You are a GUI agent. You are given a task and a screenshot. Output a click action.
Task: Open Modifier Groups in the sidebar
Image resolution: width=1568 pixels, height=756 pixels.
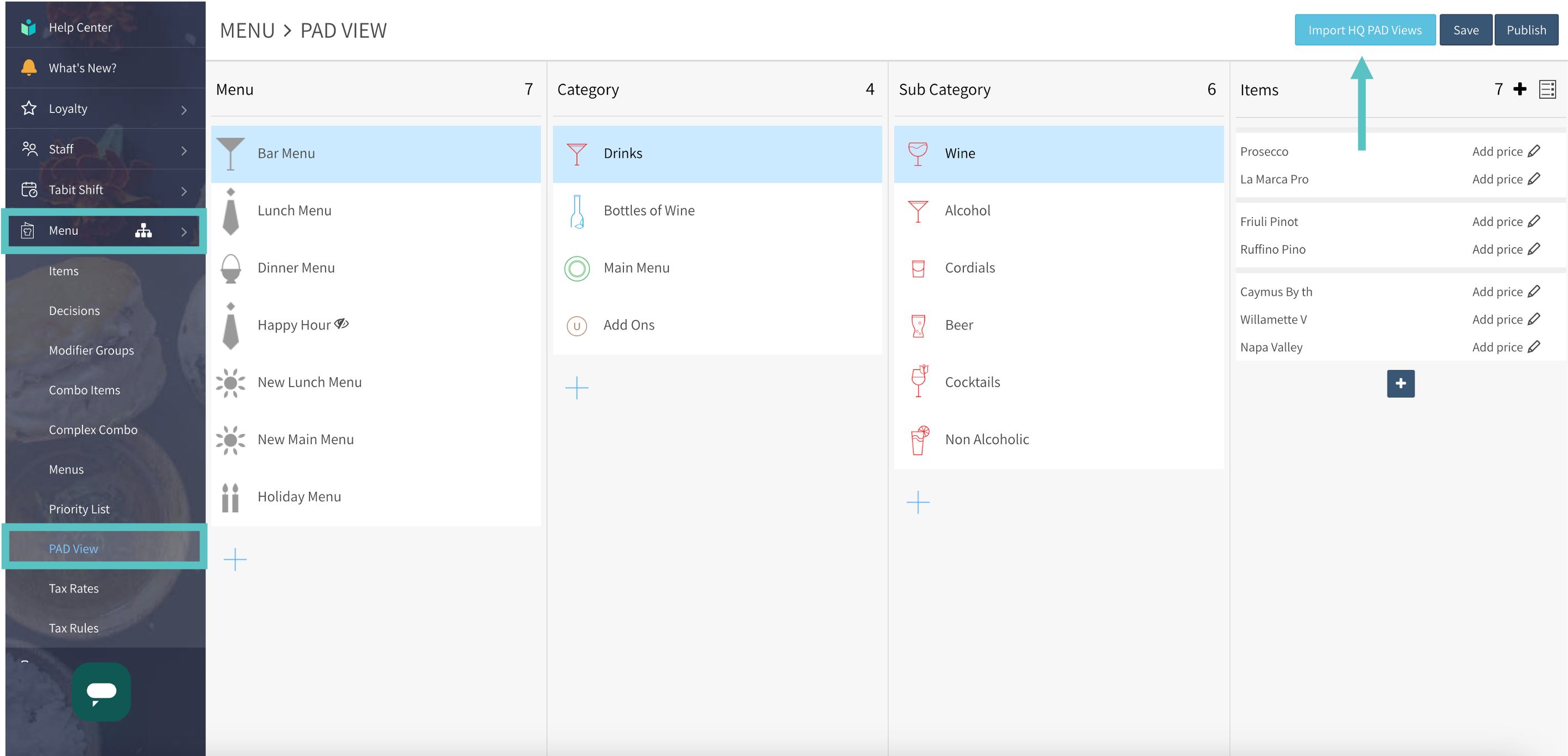tap(91, 351)
